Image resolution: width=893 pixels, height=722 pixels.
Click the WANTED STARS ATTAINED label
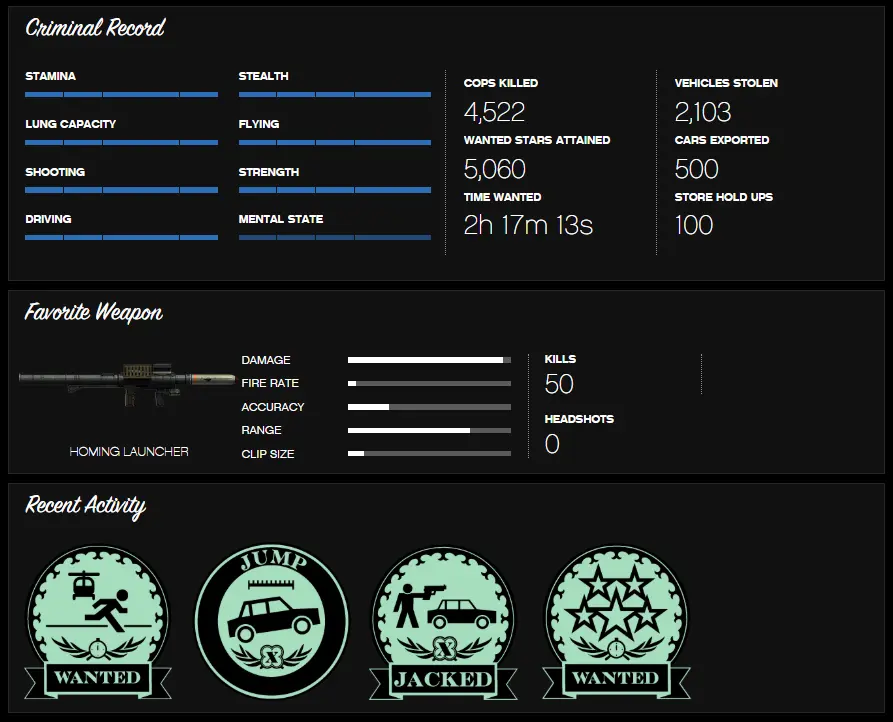point(536,140)
